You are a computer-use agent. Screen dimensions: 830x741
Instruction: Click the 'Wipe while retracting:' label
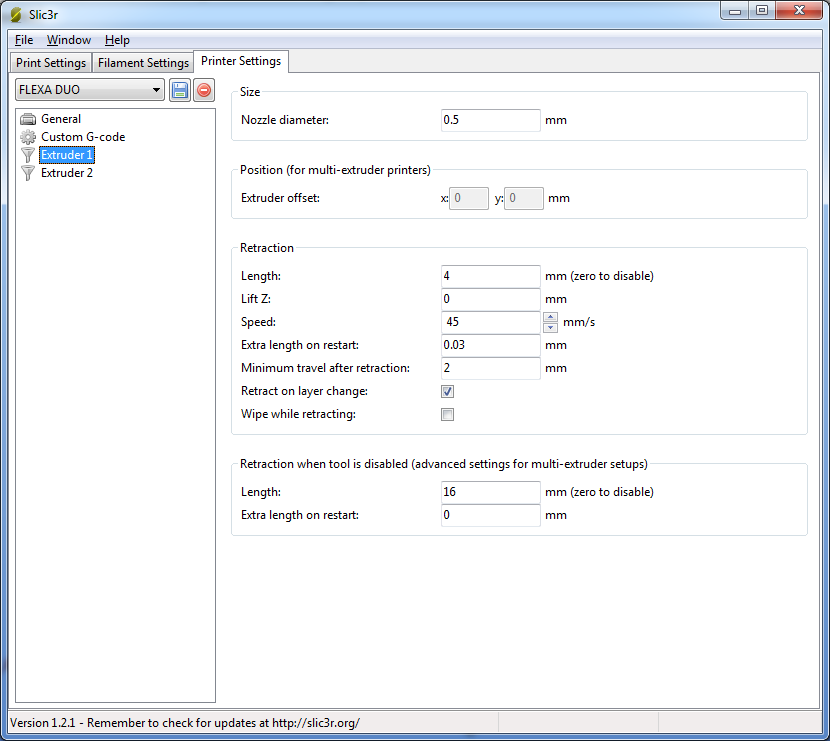coord(298,414)
